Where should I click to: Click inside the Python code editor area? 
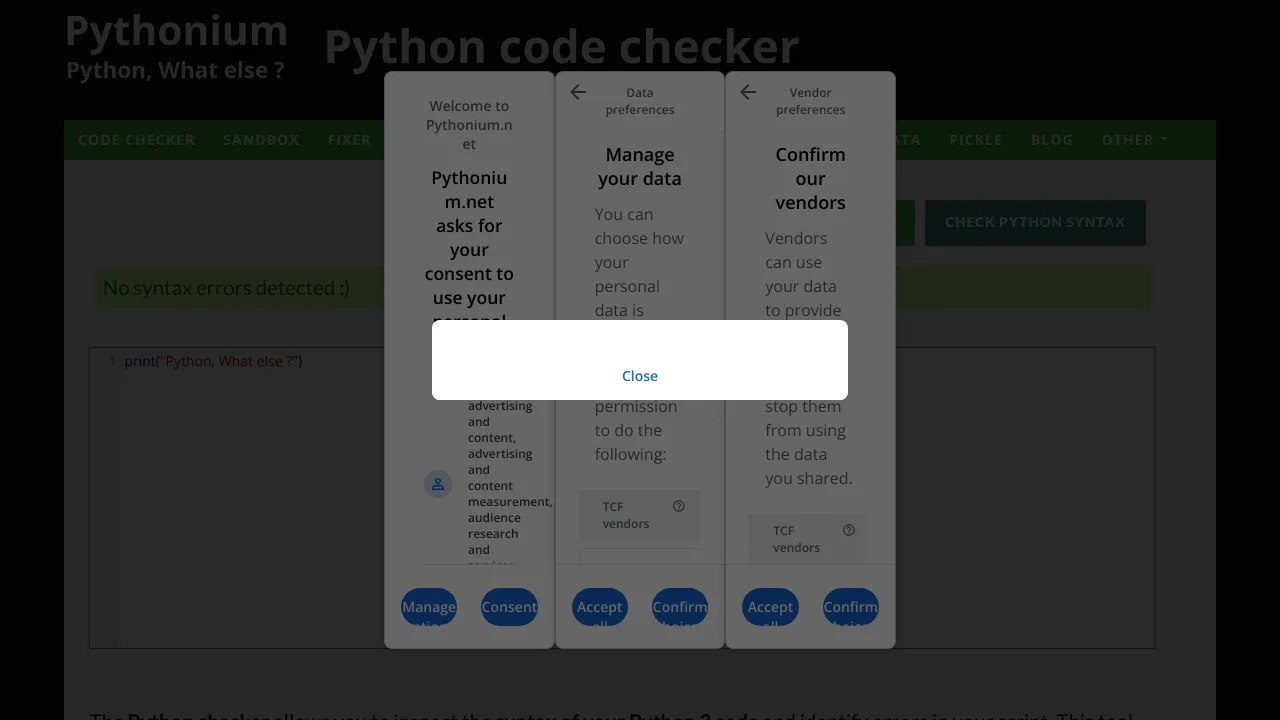coord(622,498)
